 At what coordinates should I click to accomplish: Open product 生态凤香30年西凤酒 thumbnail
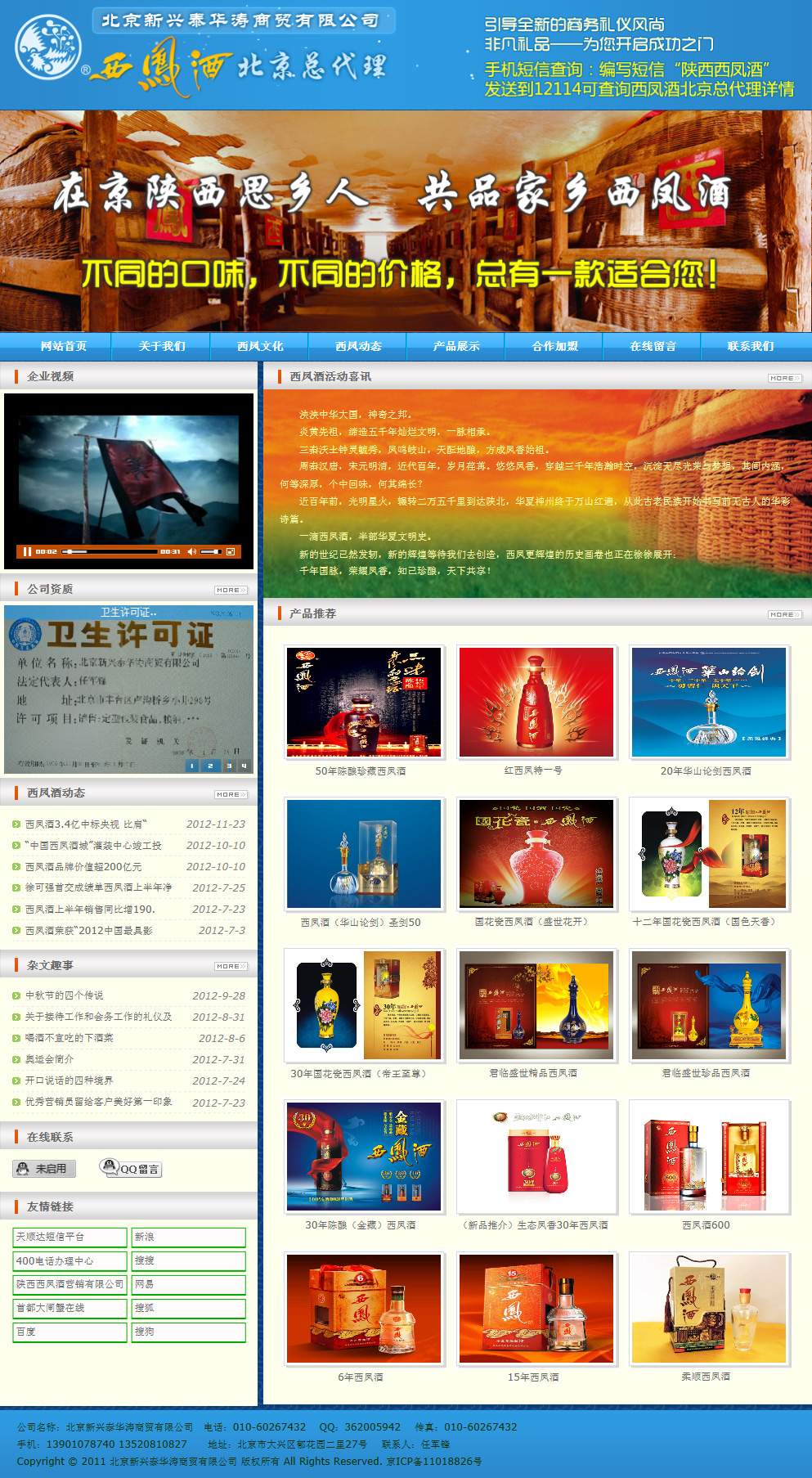536,1157
